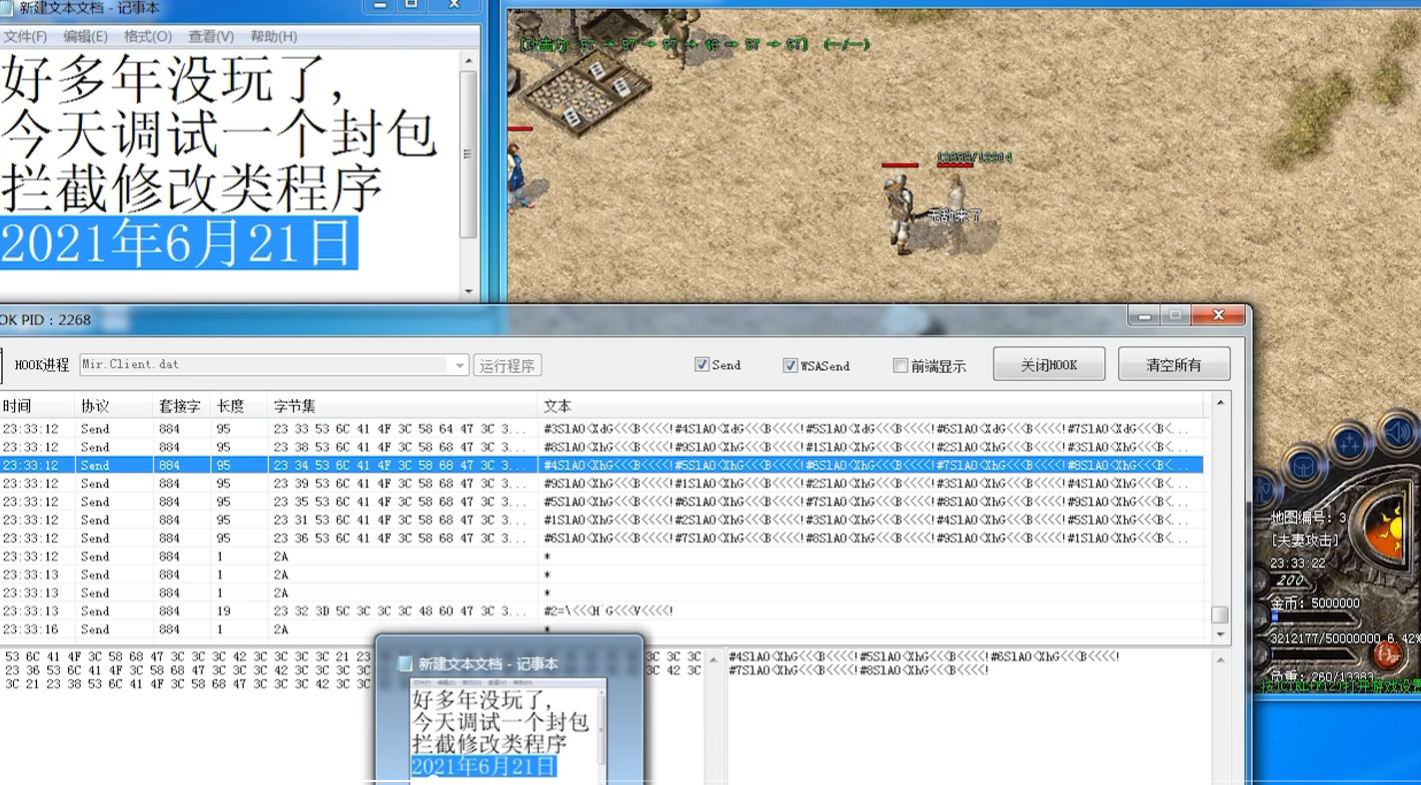Open the bag inventory orb in game HUD
The height and width of the screenshot is (785, 1421).
1304,466
